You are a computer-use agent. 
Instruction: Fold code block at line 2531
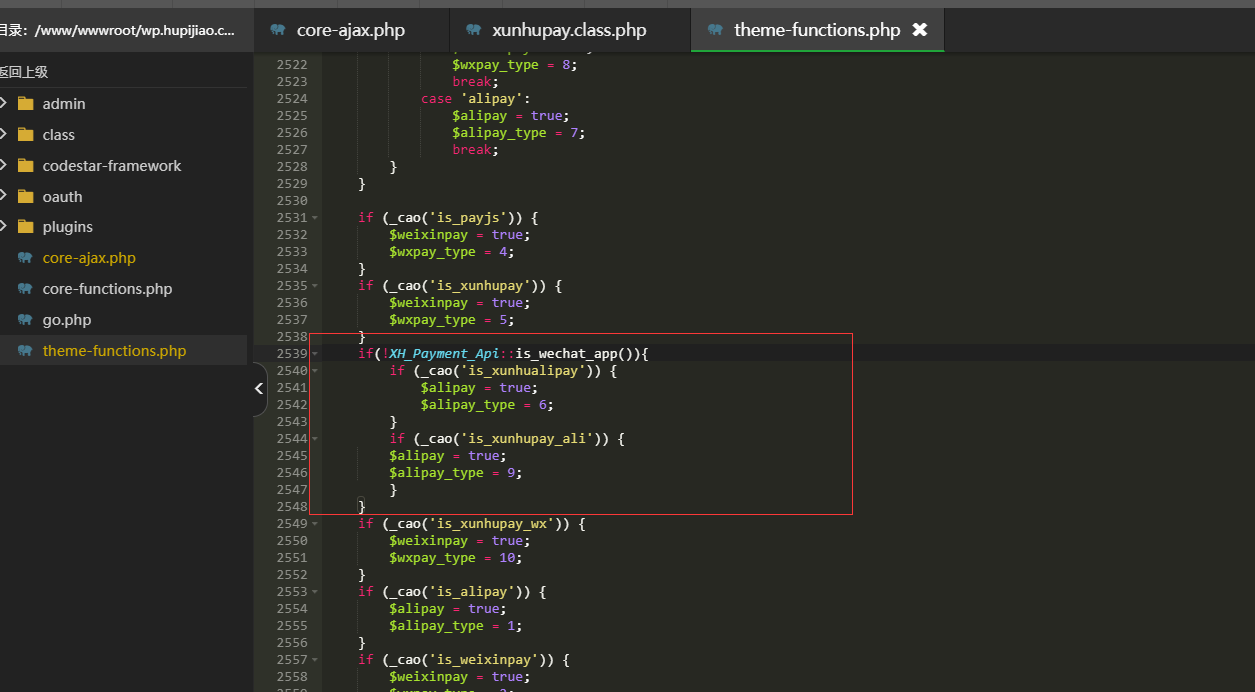tap(315, 218)
